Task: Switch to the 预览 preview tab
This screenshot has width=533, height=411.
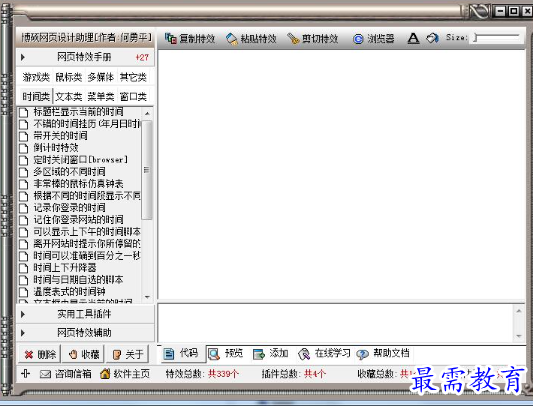Action: 226,354
